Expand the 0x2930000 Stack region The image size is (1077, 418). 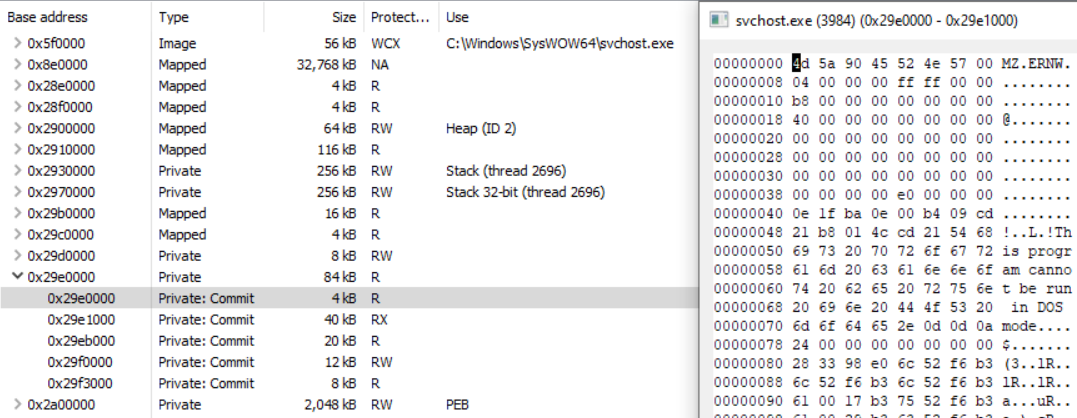[x=17, y=170]
